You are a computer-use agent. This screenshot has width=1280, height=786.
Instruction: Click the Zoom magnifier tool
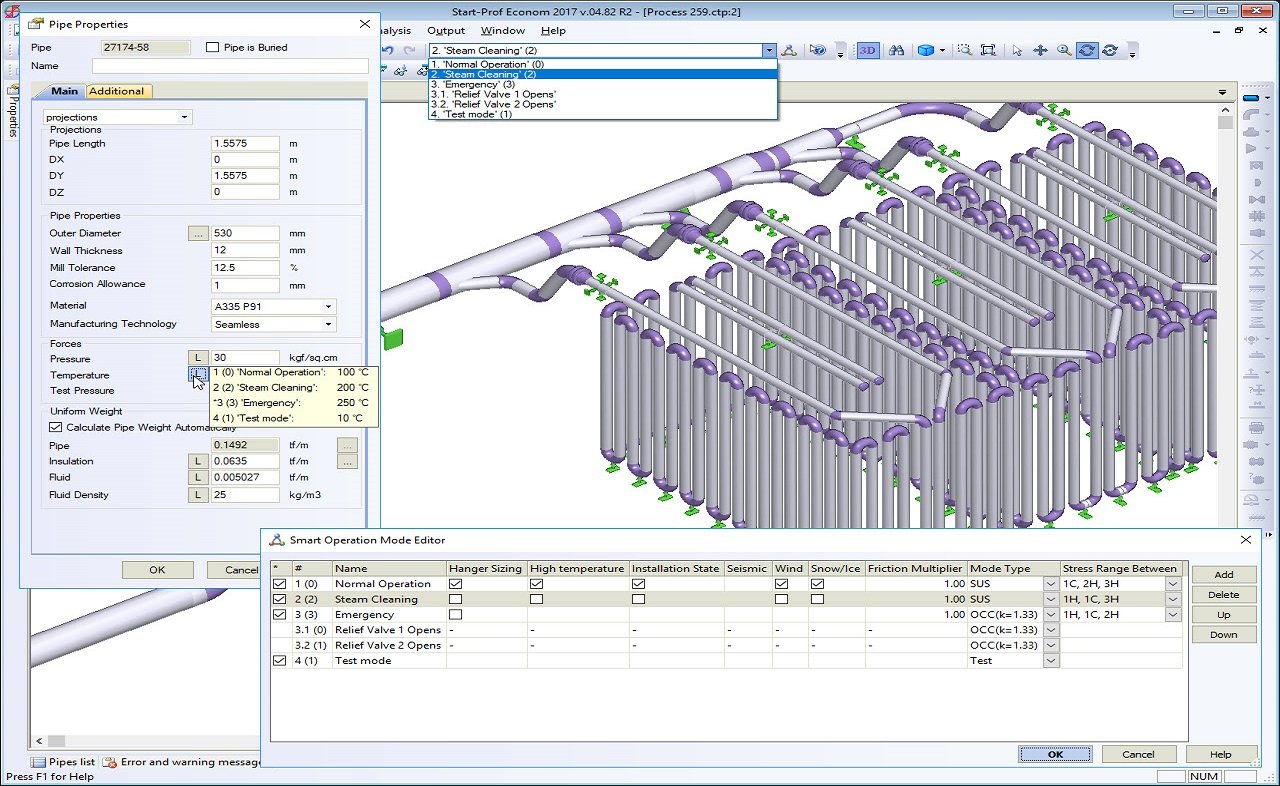[x=1064, y=50]
